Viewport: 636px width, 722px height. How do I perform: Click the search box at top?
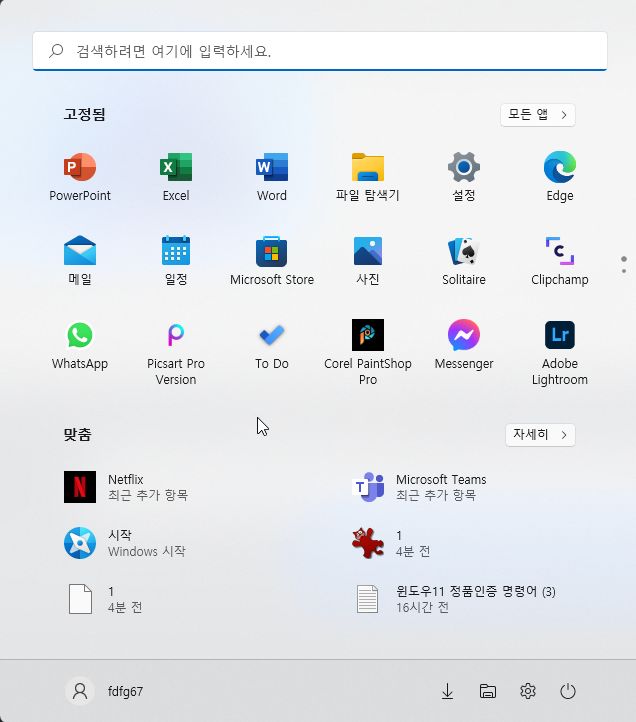click(320, 51)
